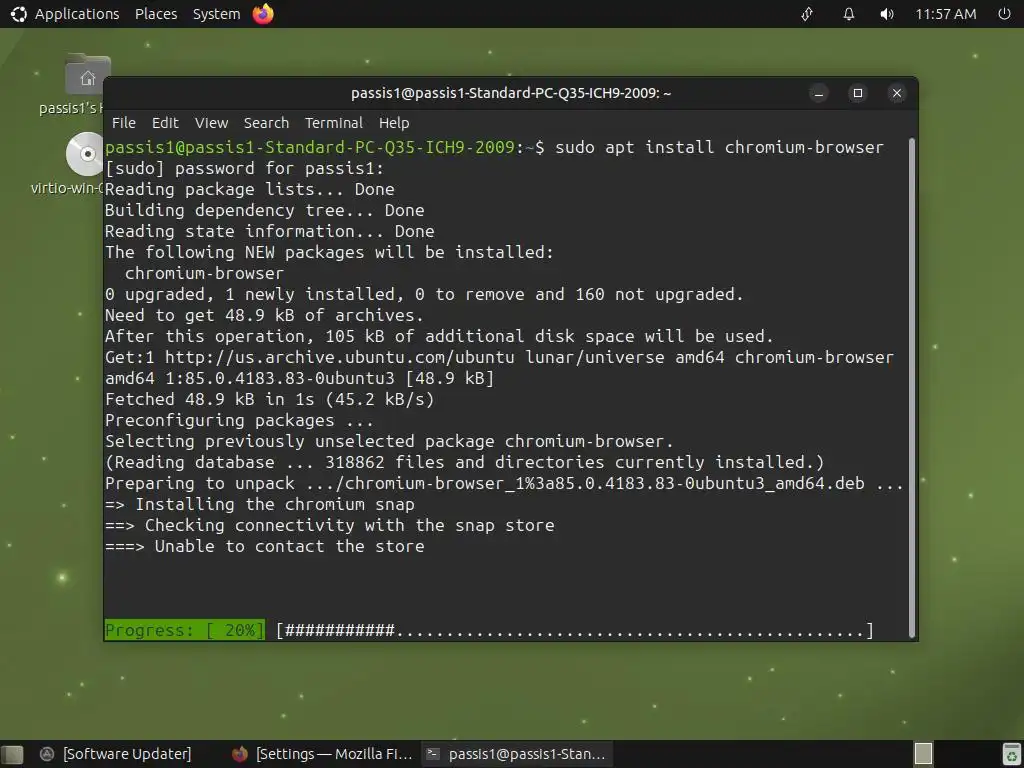1024x768 pixels.
Task: Switch to Software Updater in taskbar
Action: [116, 754]
